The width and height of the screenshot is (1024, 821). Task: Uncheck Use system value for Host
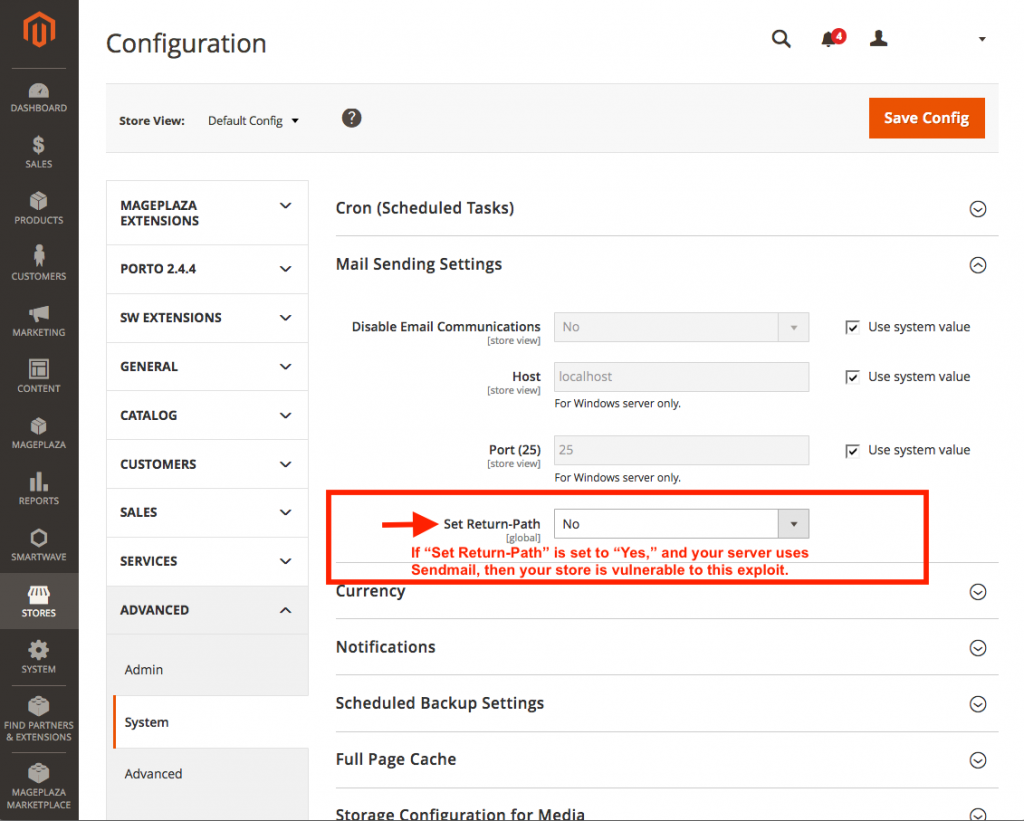tap(852, 376)
